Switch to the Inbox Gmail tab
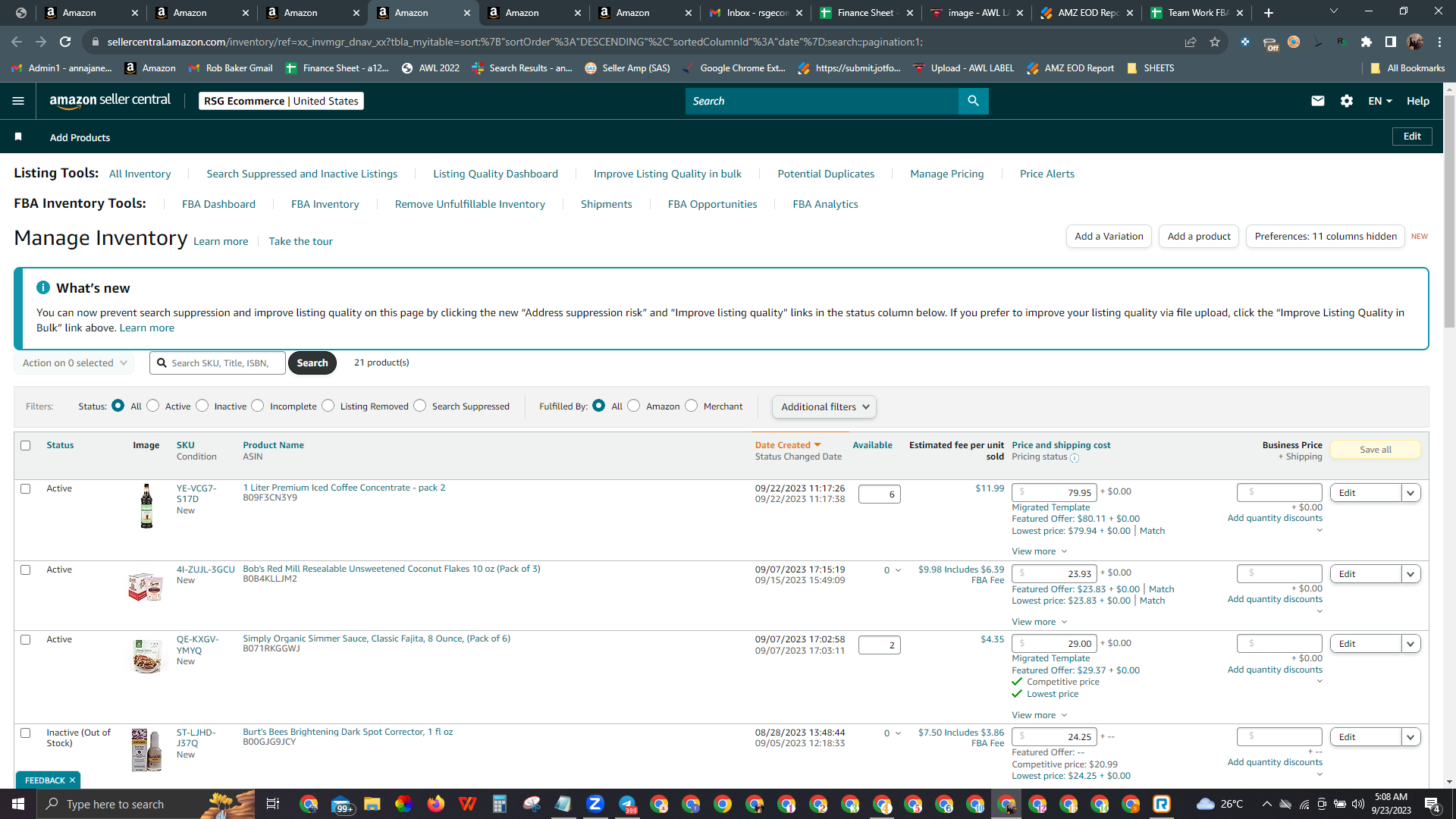This screenshot has width=1456, height=819. tap(755, 13)
